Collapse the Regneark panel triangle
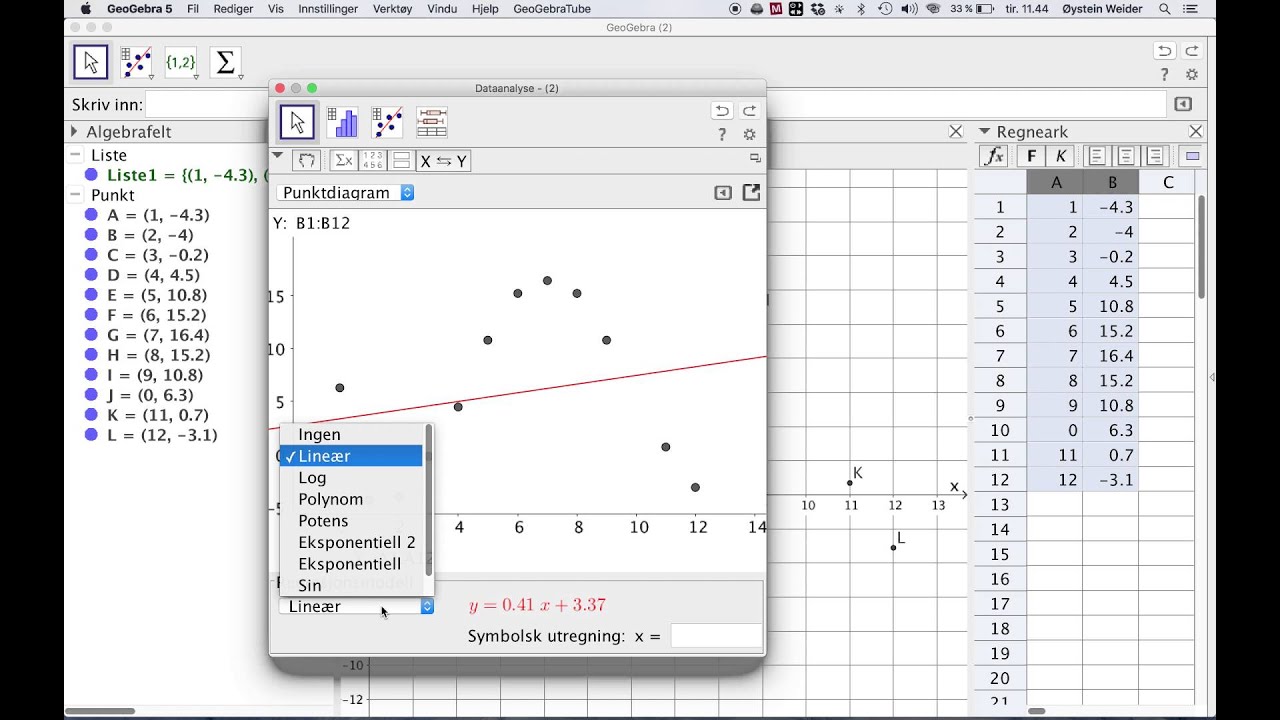 pyautogui.click(x=984, y=131)
